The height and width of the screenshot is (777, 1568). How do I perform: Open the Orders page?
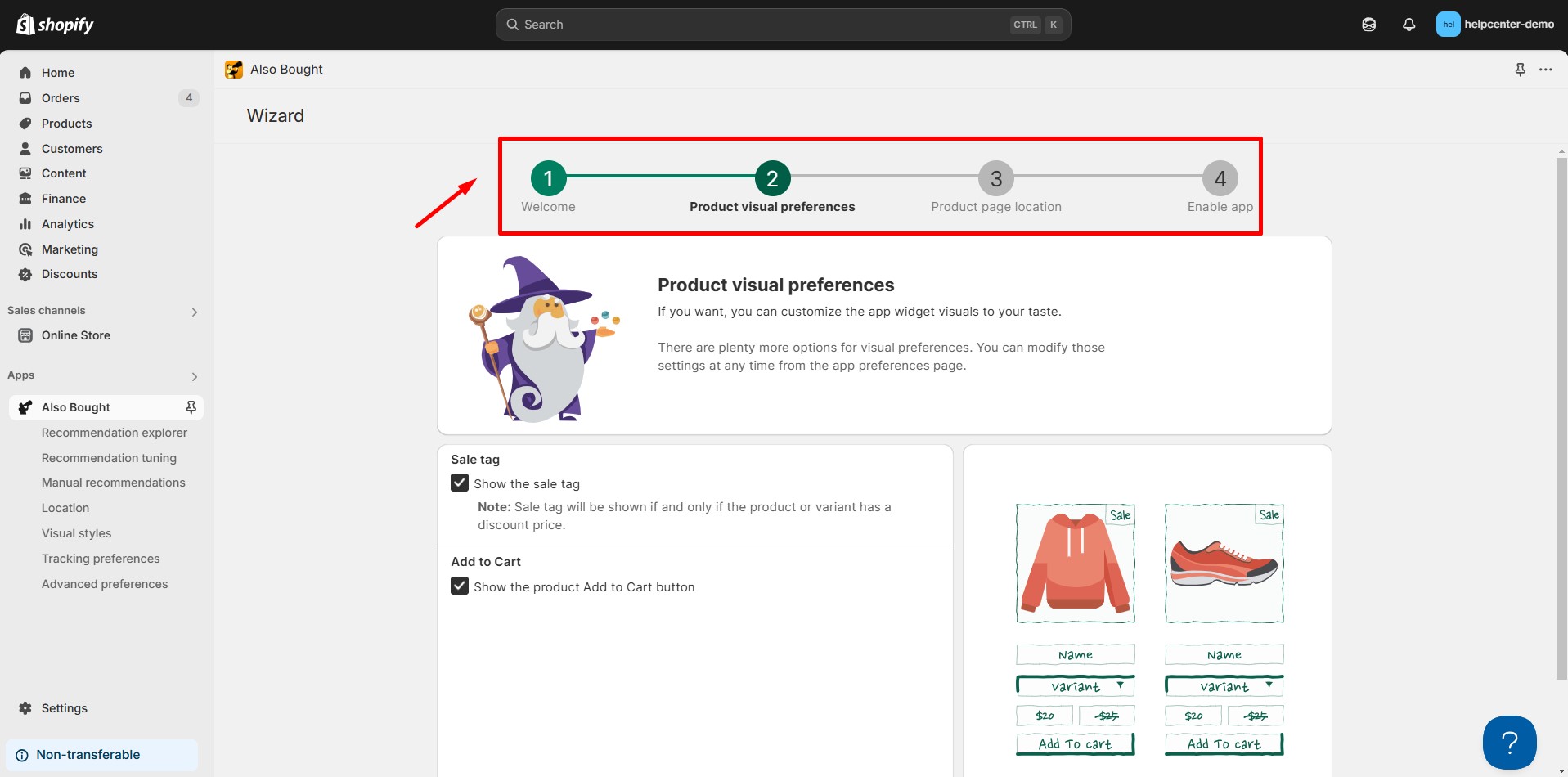[61, 98]
